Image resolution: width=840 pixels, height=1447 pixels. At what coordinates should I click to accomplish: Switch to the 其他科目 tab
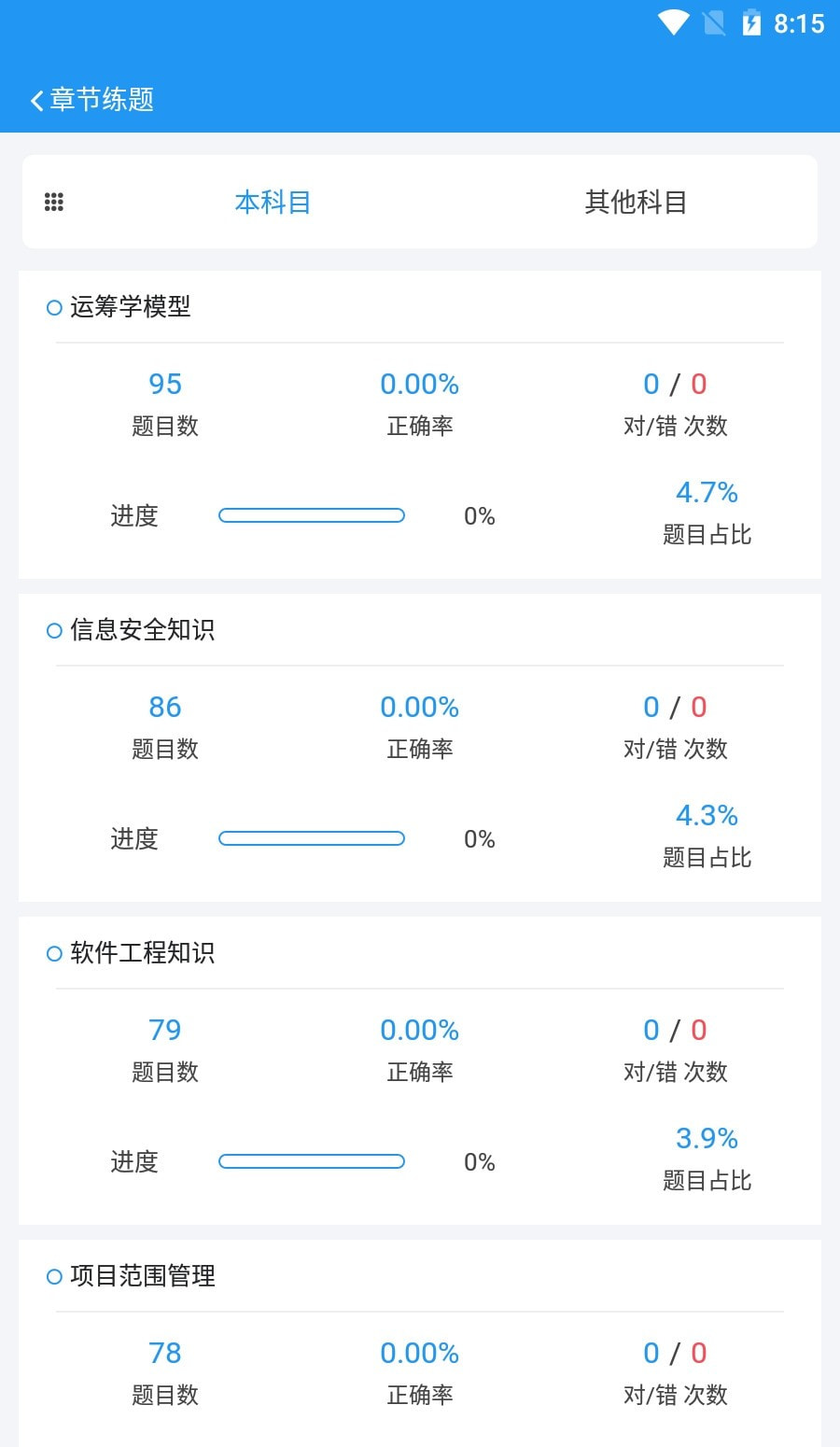[636, 202]
